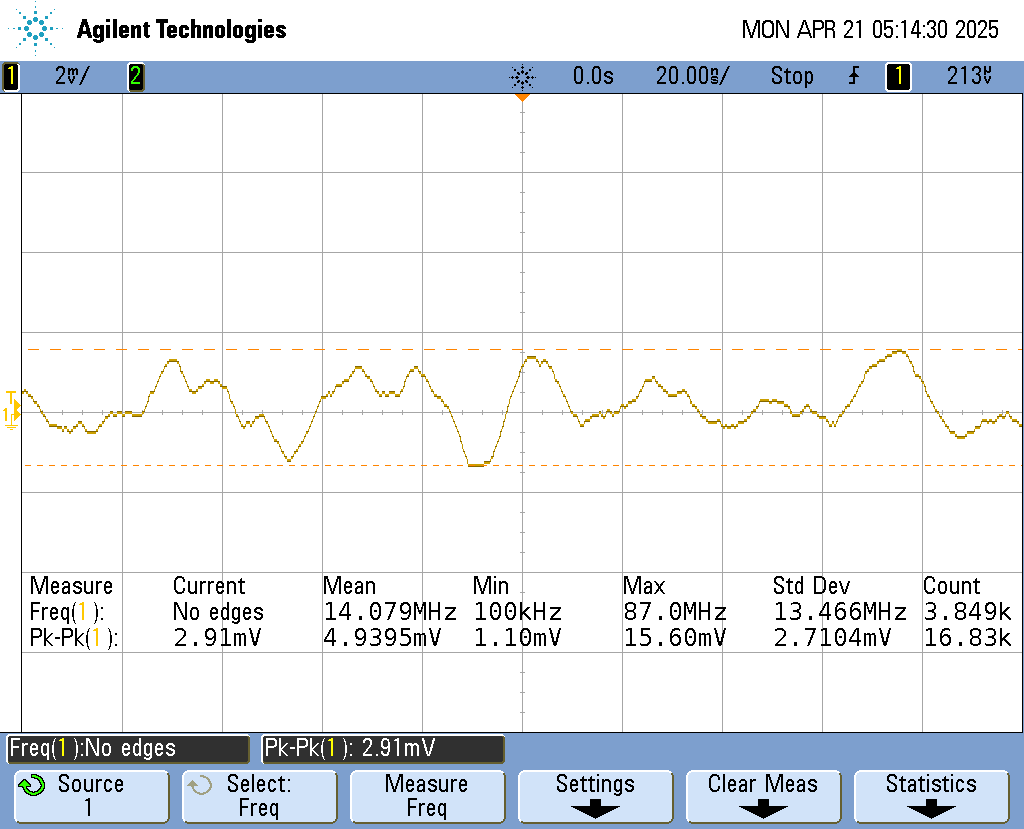This screenshot has height=829, width=1024.
Task: Click the orange time reference triangle marker
Action: click(521, 97)
